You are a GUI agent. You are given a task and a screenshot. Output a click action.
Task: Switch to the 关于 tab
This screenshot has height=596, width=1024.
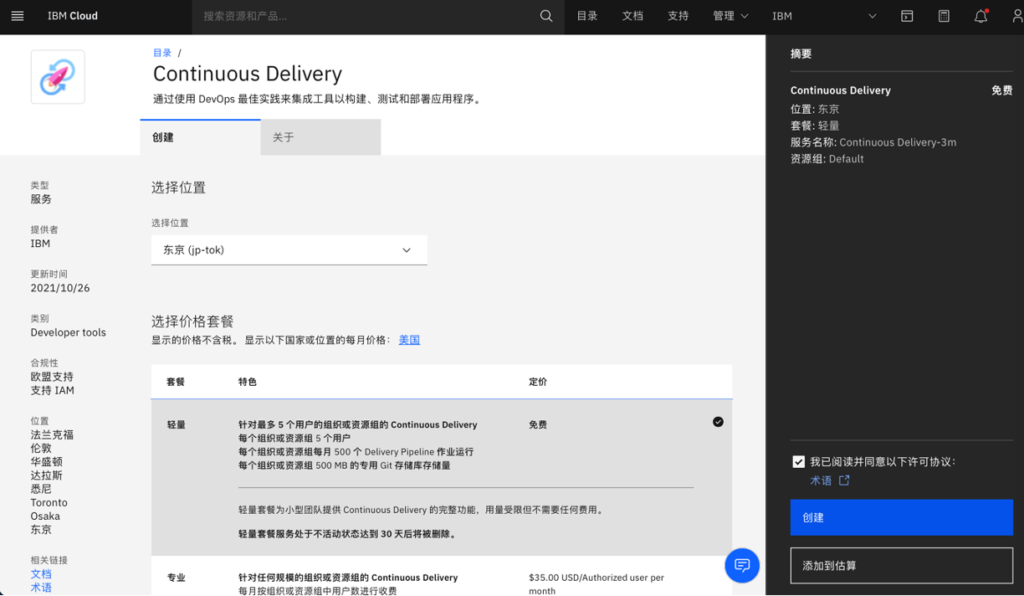coord(321,137)
